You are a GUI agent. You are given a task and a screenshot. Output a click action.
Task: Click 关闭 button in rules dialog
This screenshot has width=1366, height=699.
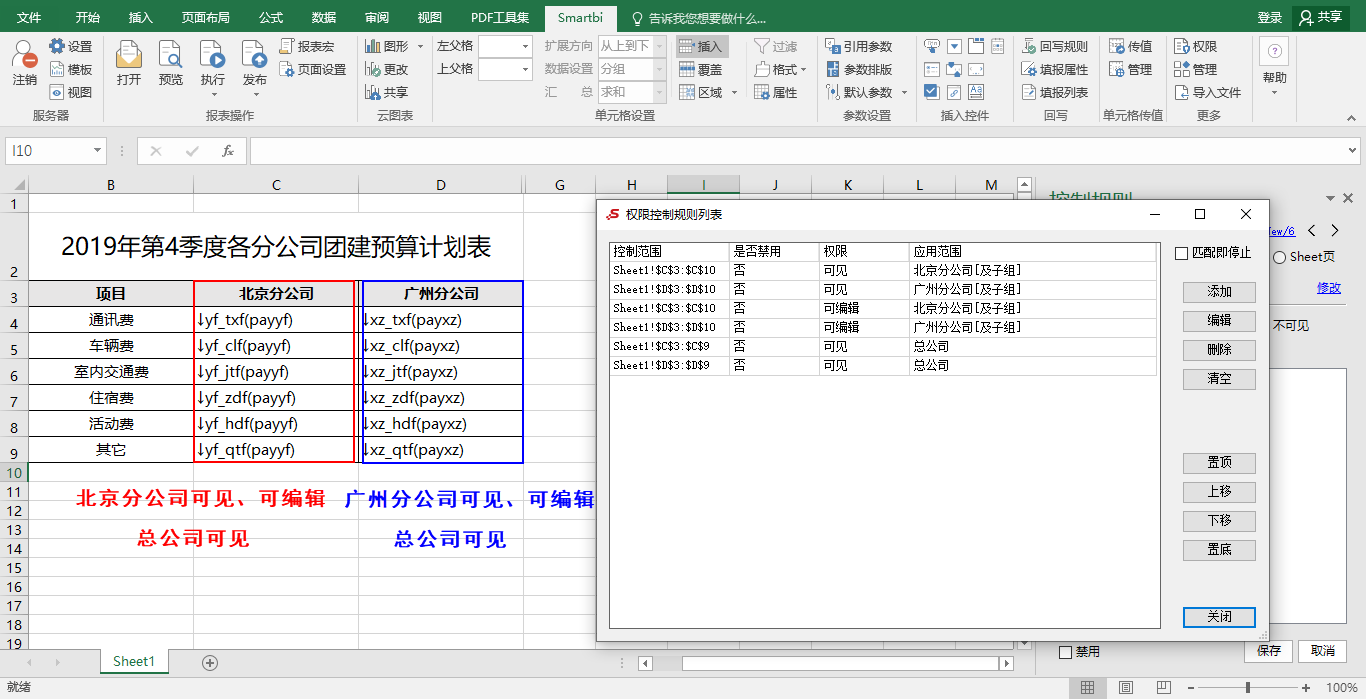[1219, 617]
